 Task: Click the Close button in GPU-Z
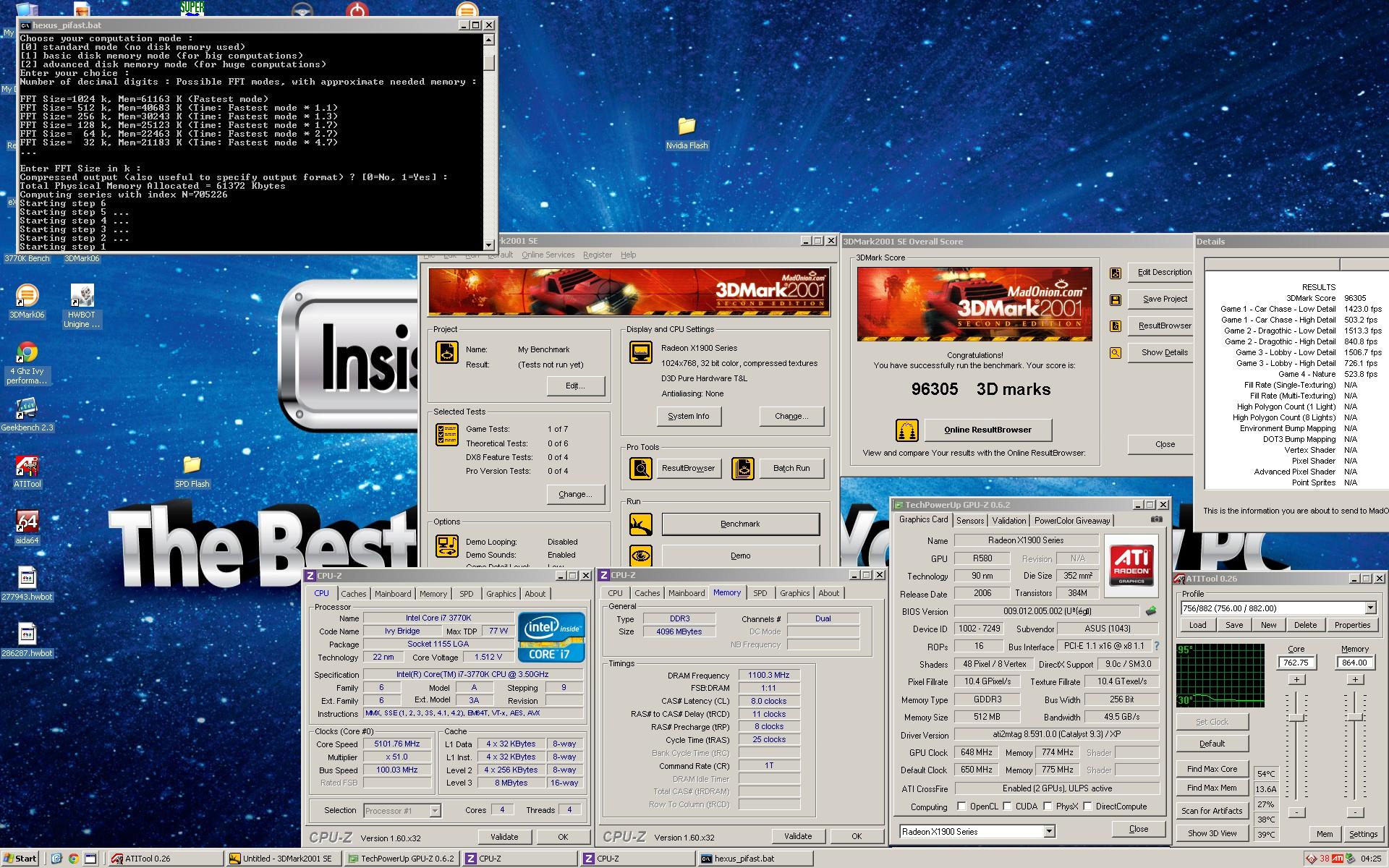tap(1138, 829)
